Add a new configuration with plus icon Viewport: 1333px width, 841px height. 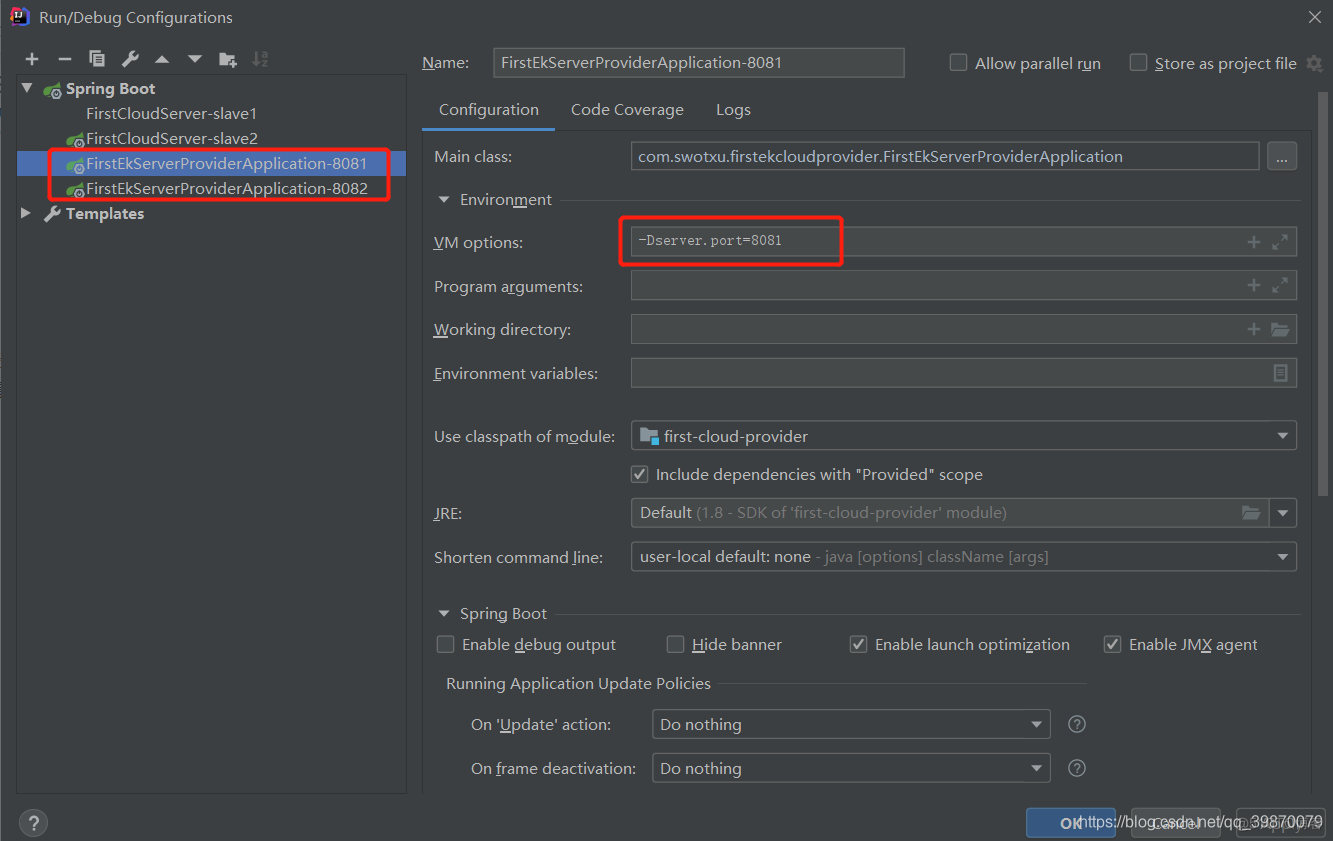[32, 59]
